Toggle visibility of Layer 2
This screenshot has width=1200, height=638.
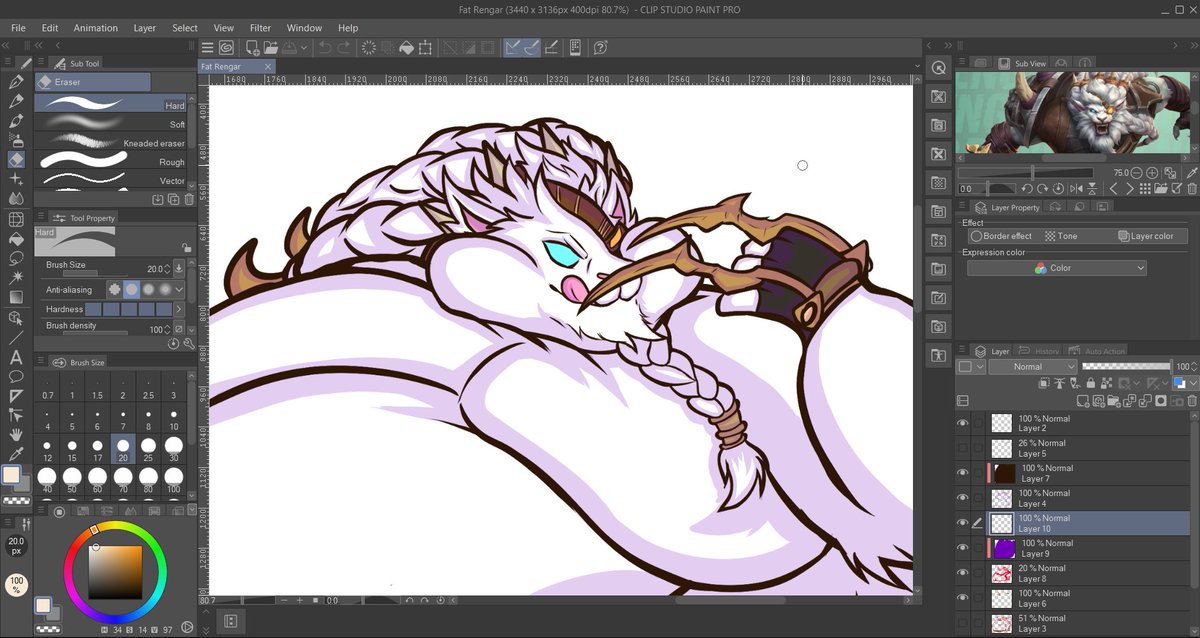[963, 423]
